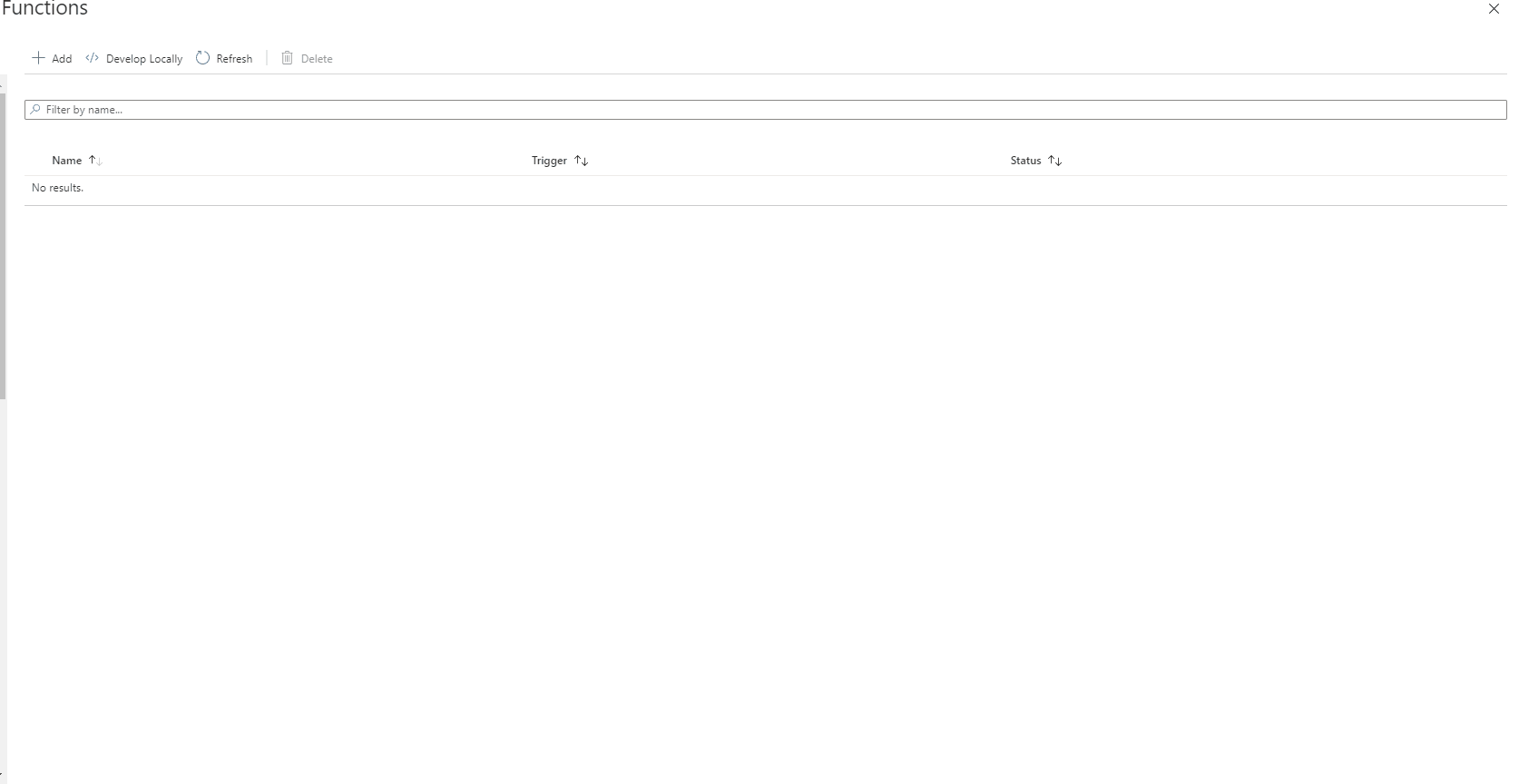The height and width of the screenshot is (784, 1519).
Task: Refresh the functions list
Action: tap(224, 58)
